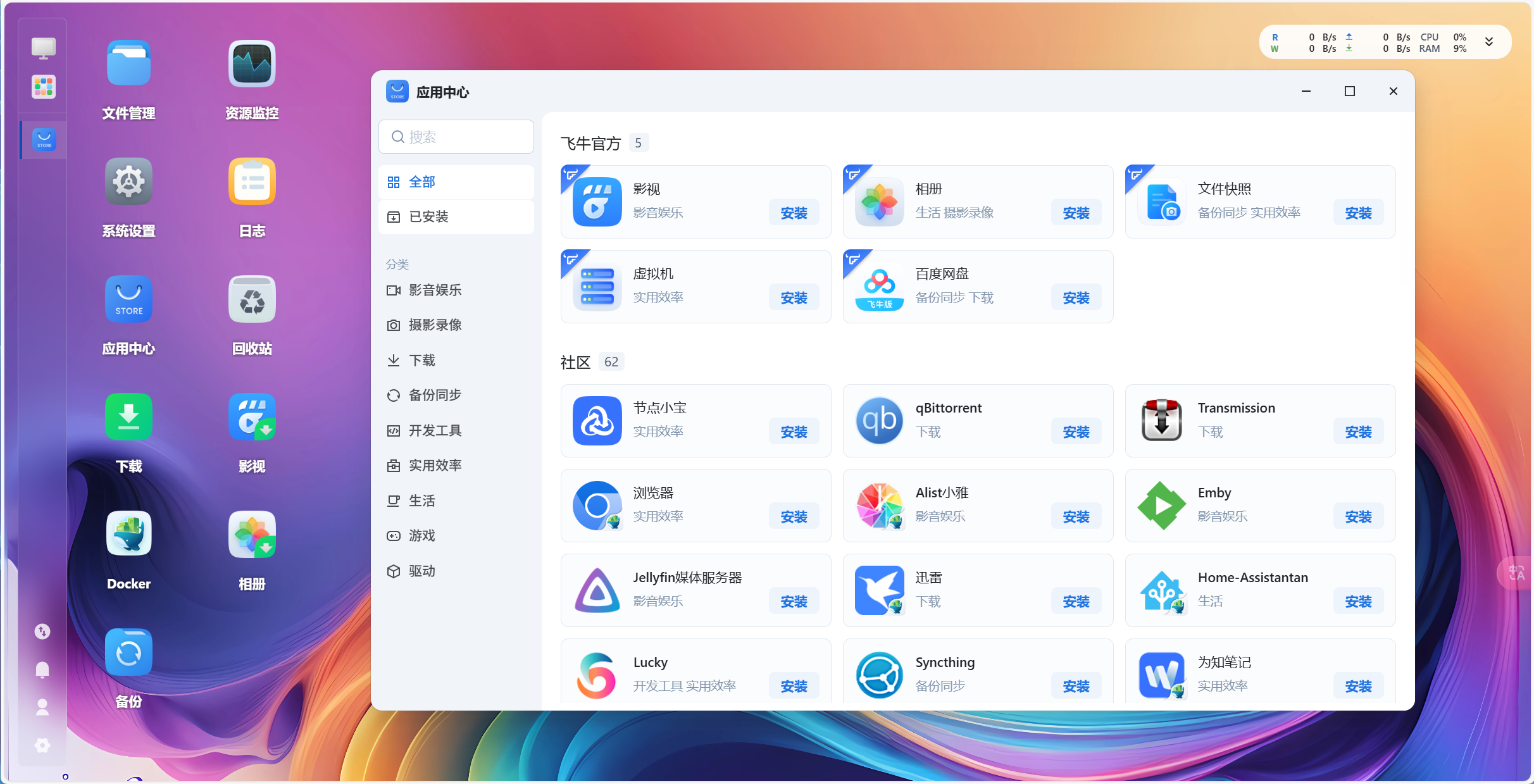Click the Emby app icon
Screen dimensions: 1534x784
1161,506
